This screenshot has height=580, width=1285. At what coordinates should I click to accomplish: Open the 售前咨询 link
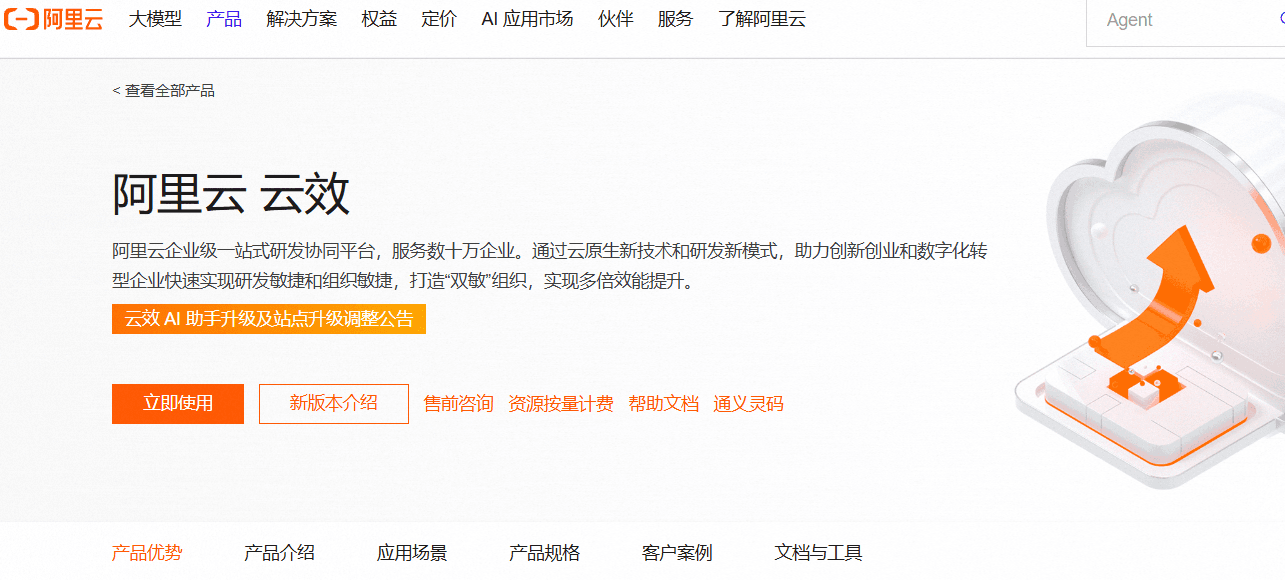(x=459, y=404)
